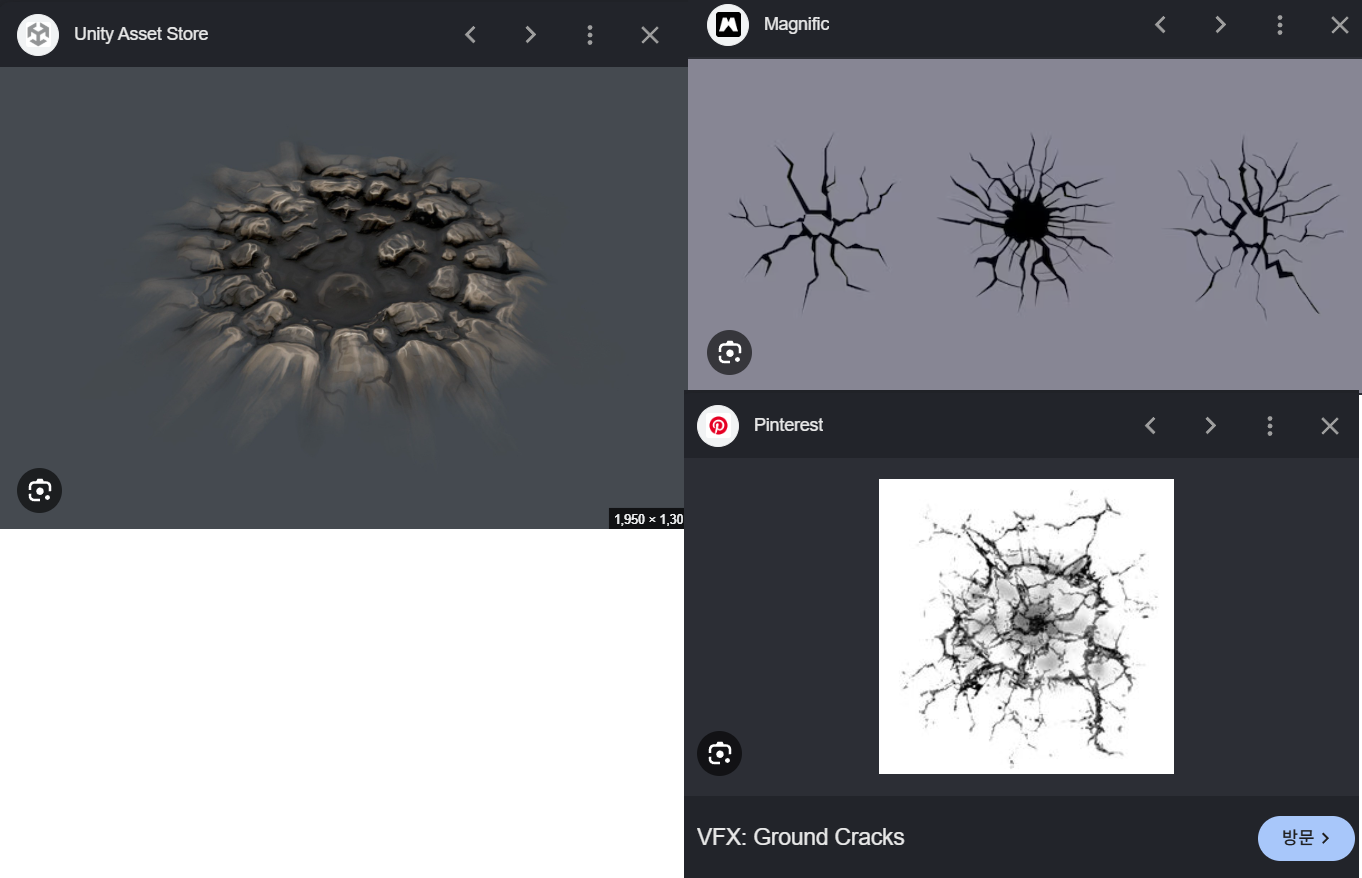Screen dimensions: 1362x878
Task: Go to previous image in Magnific panel
Action: pos(1160,25)
